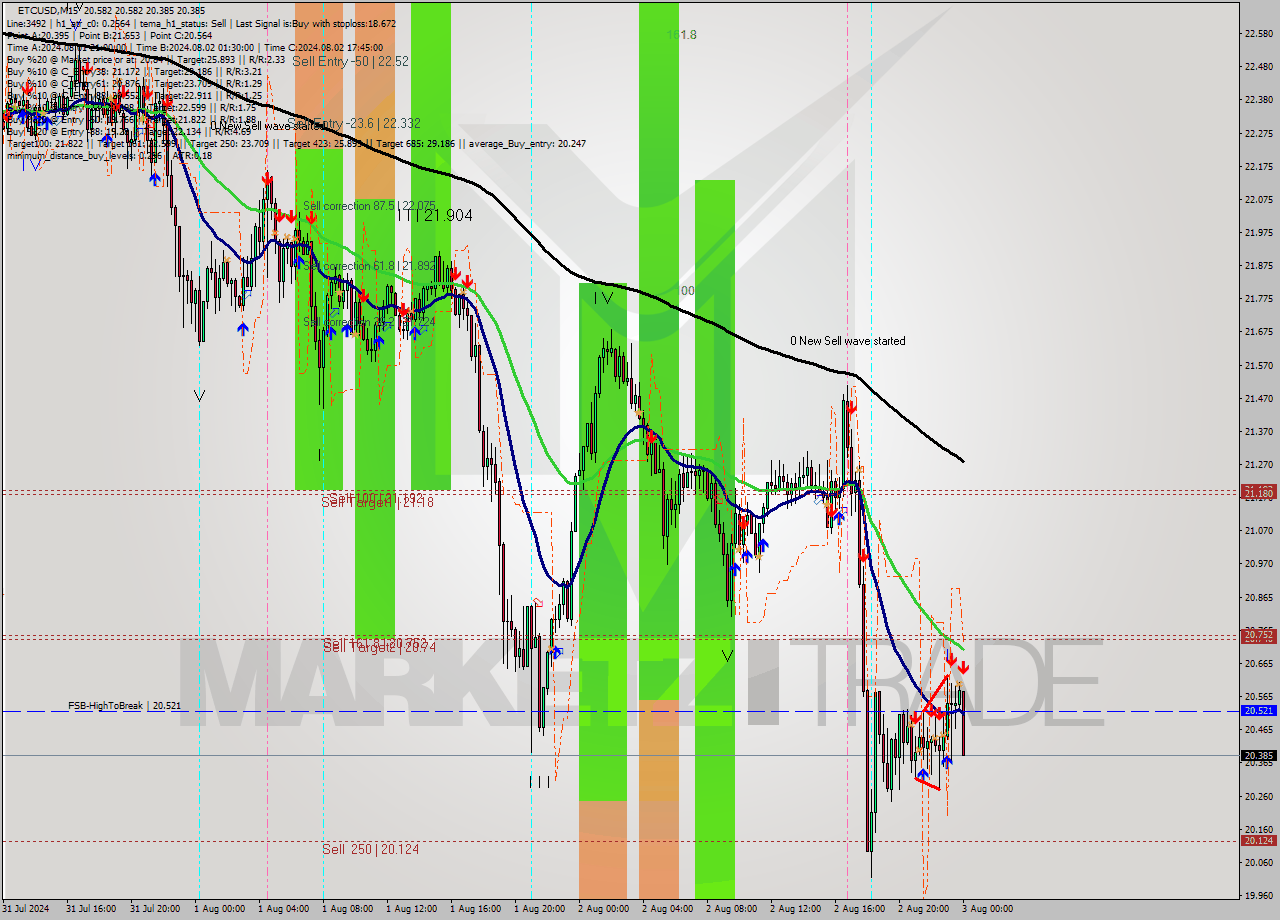Select the 'Sell Entry -50 | 22.52' label
The width and height of the screenshot is (1280, 920).
pyautogui.click(x=350, y=61)
